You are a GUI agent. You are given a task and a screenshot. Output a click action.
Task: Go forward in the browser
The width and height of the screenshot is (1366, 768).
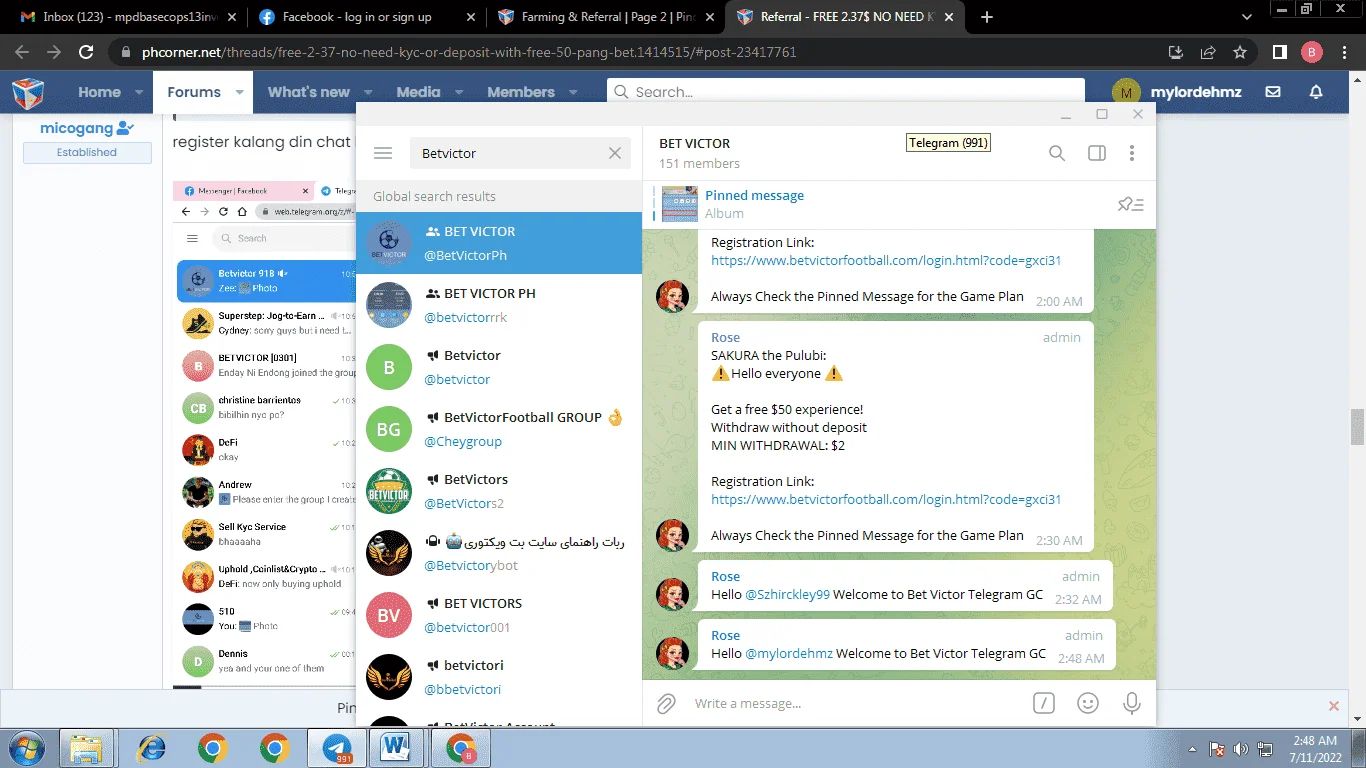(x=54, y=52)
